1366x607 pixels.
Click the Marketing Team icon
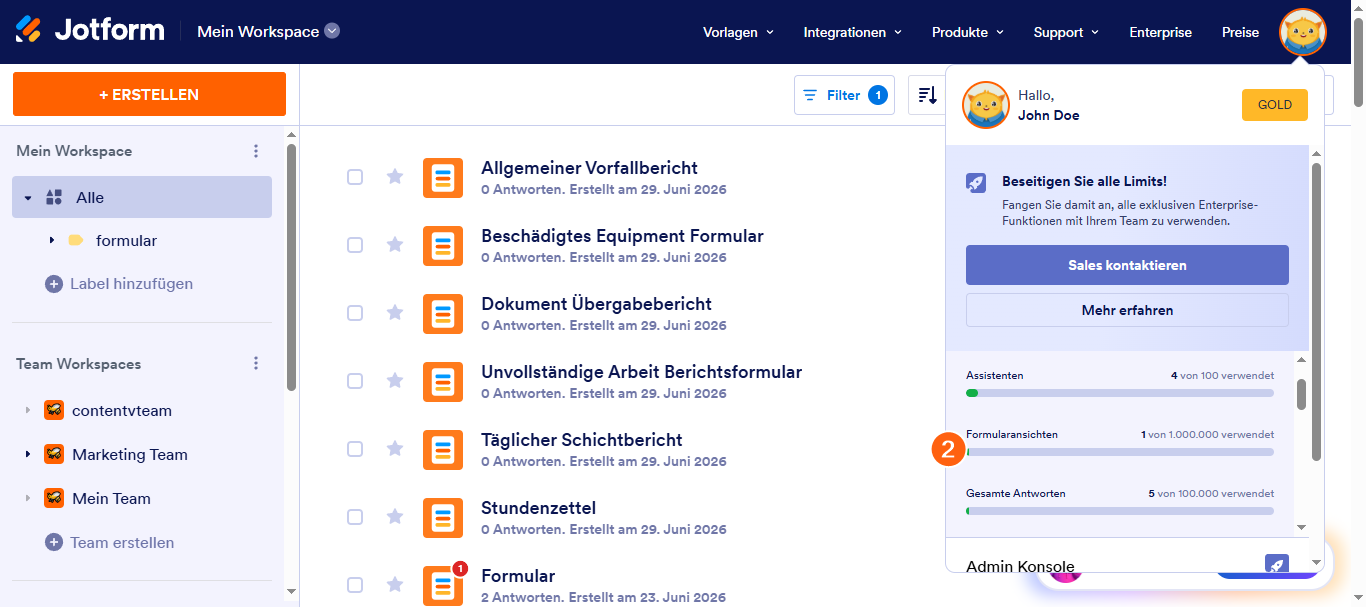pyautogui.click(x=54, y=454)
